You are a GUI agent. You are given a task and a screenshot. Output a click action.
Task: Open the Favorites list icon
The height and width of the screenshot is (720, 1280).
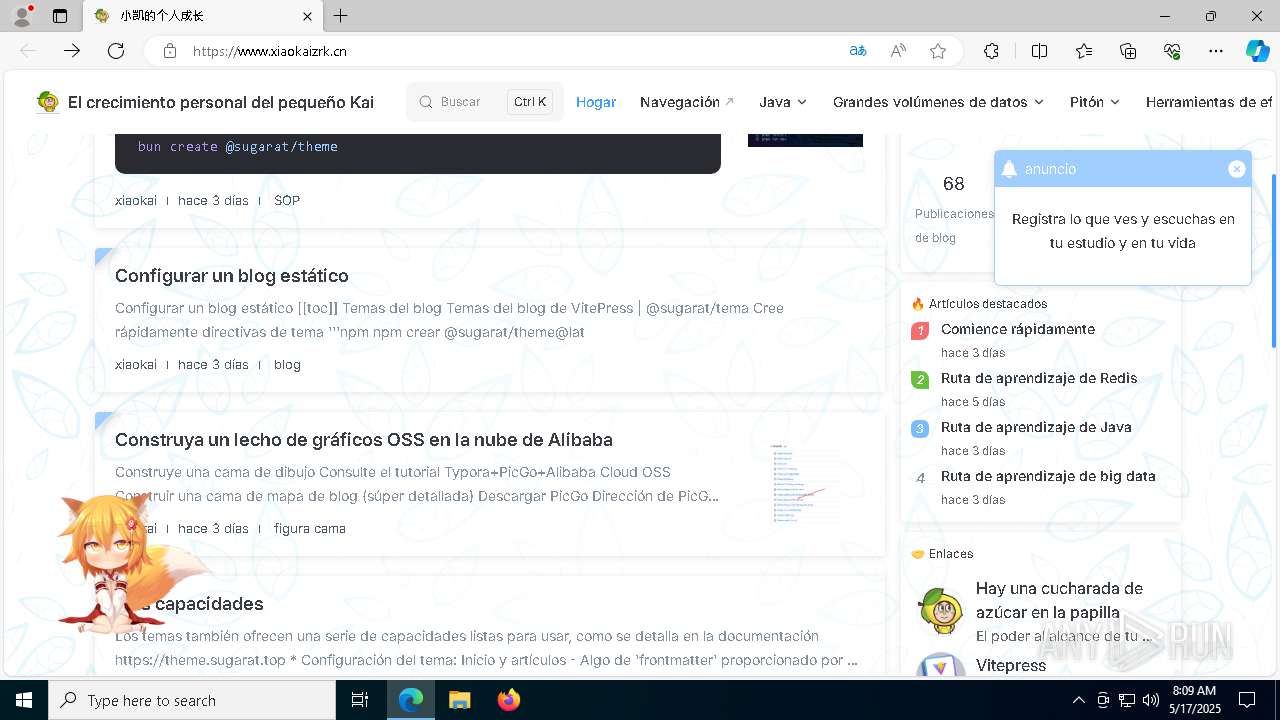(x=1084, y=51)
